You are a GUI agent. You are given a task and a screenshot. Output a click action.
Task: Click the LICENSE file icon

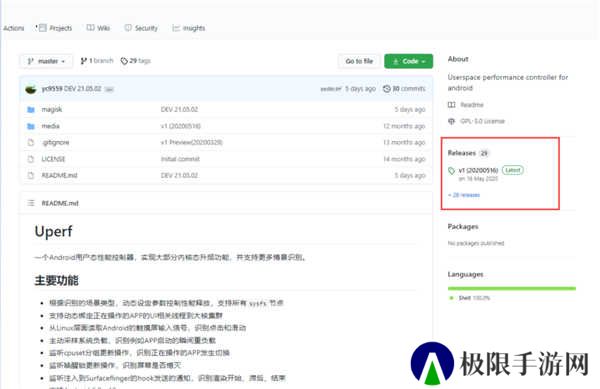pyautogui.click(x=31, y=159)
